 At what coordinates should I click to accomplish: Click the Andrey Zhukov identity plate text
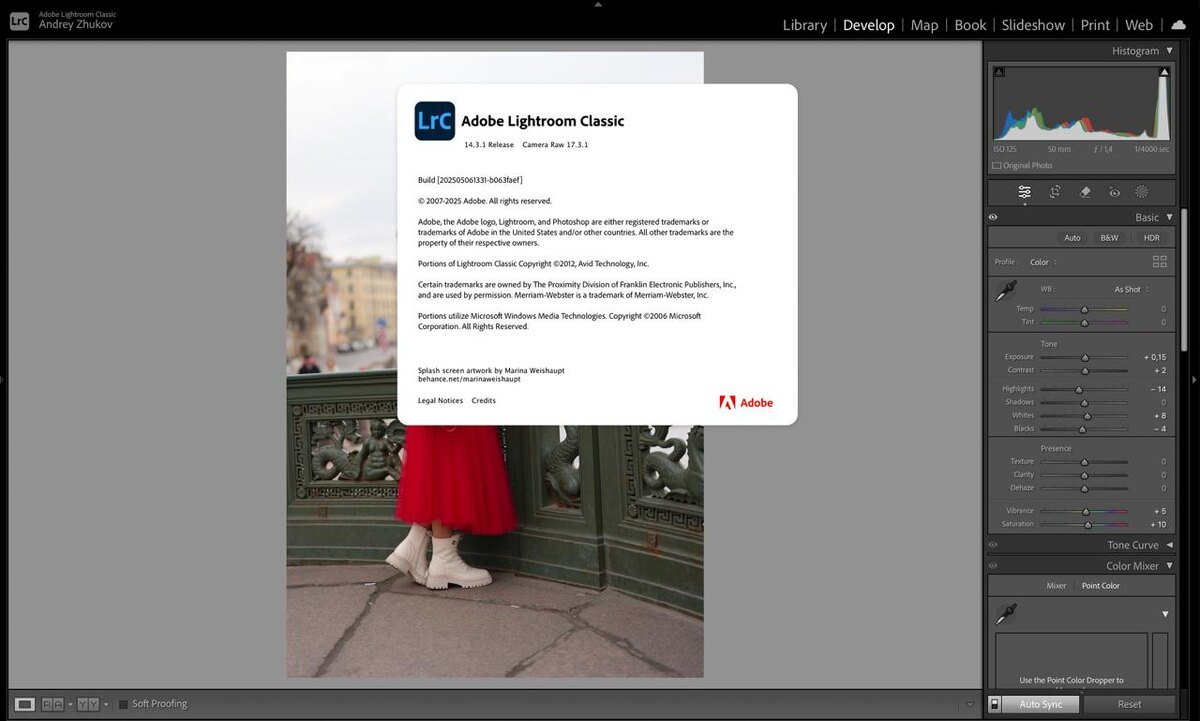76,25
